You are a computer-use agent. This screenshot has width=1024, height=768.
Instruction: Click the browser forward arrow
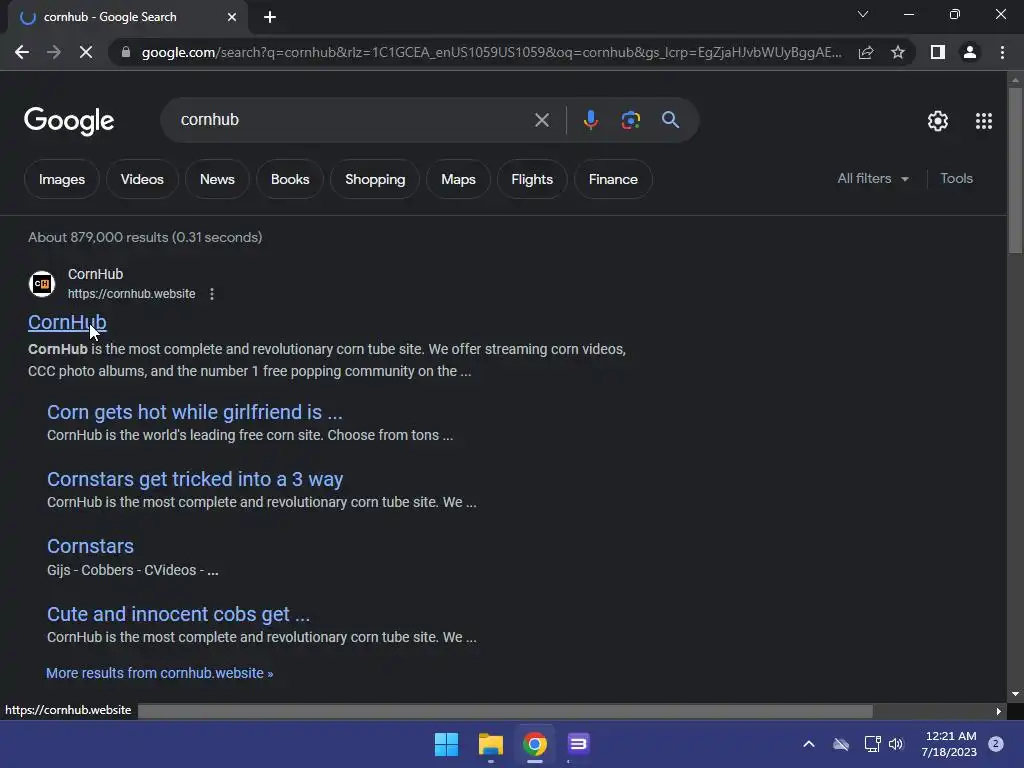coord(54,52)
